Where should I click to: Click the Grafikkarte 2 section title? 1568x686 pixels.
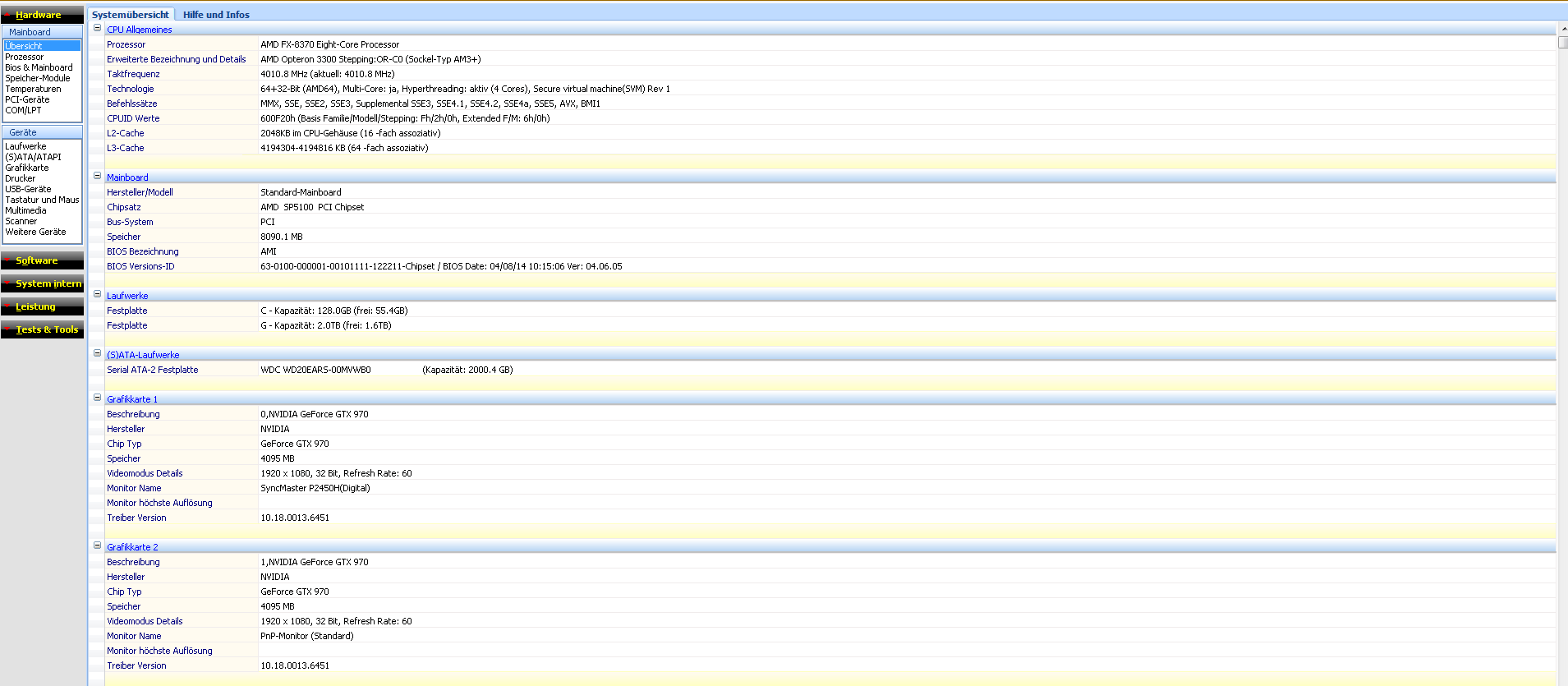132,547
